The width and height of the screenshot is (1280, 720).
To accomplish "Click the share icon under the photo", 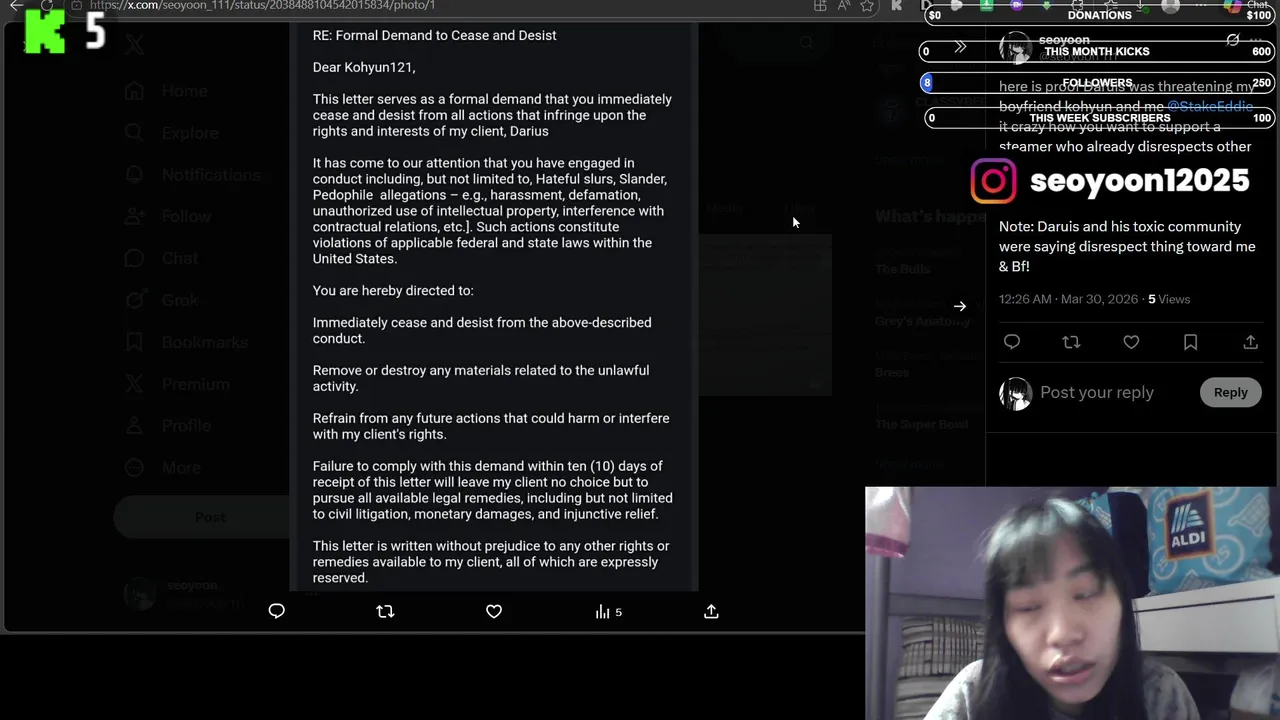I will click(x=711, y=611).
